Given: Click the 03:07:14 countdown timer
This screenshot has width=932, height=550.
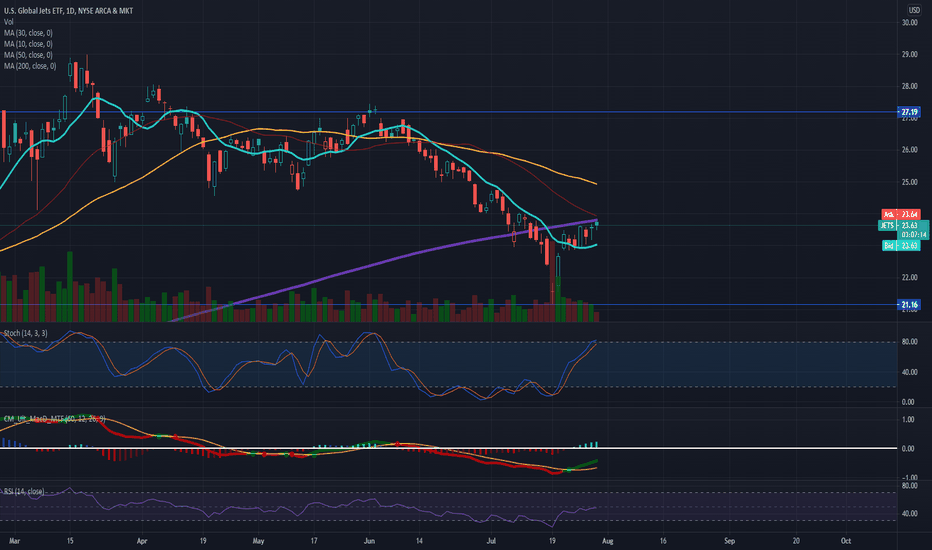Looking at the screenshot, I should (x=914, y=235).
